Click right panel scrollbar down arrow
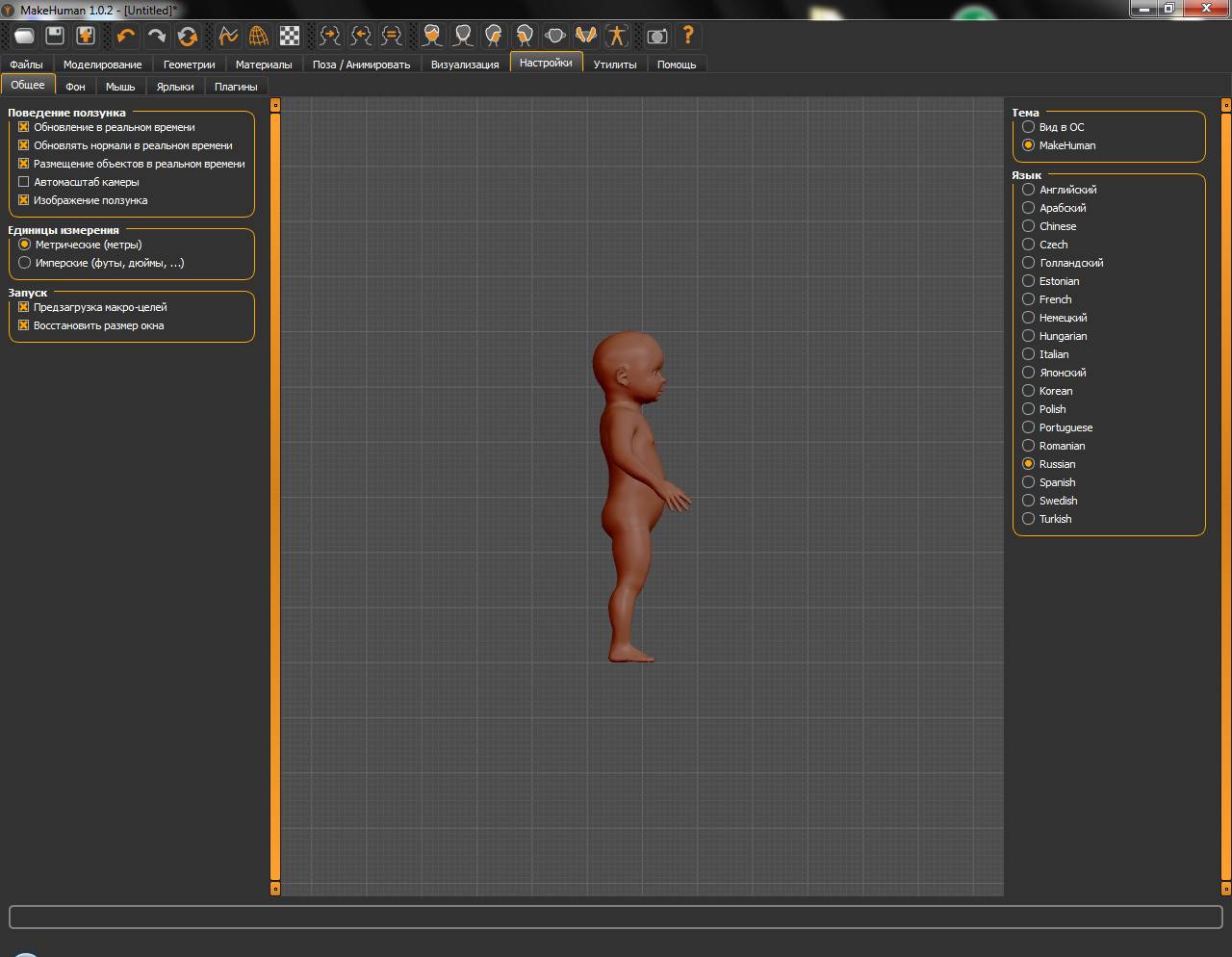1232x957 pixels. click(x=1226, y=889)
